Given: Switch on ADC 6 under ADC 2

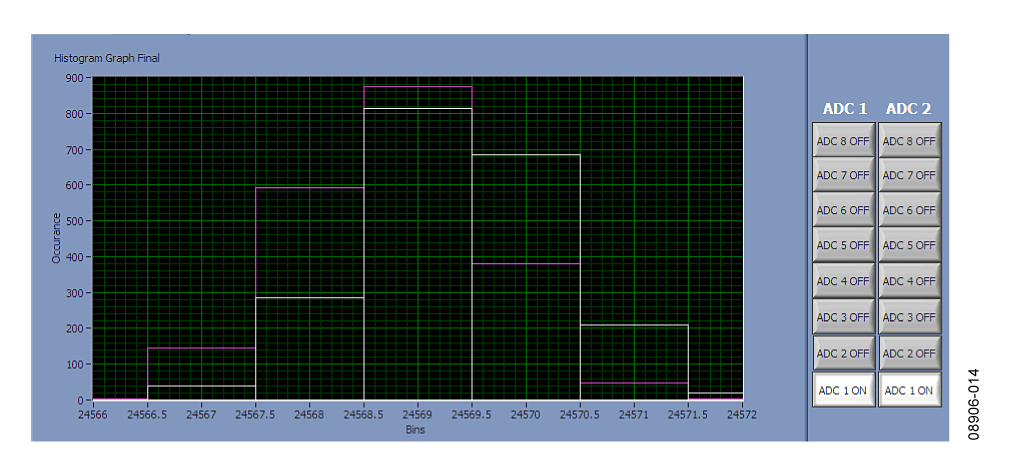Looking at the screenshot, I should pyautogui.click(x=909, y=211).
